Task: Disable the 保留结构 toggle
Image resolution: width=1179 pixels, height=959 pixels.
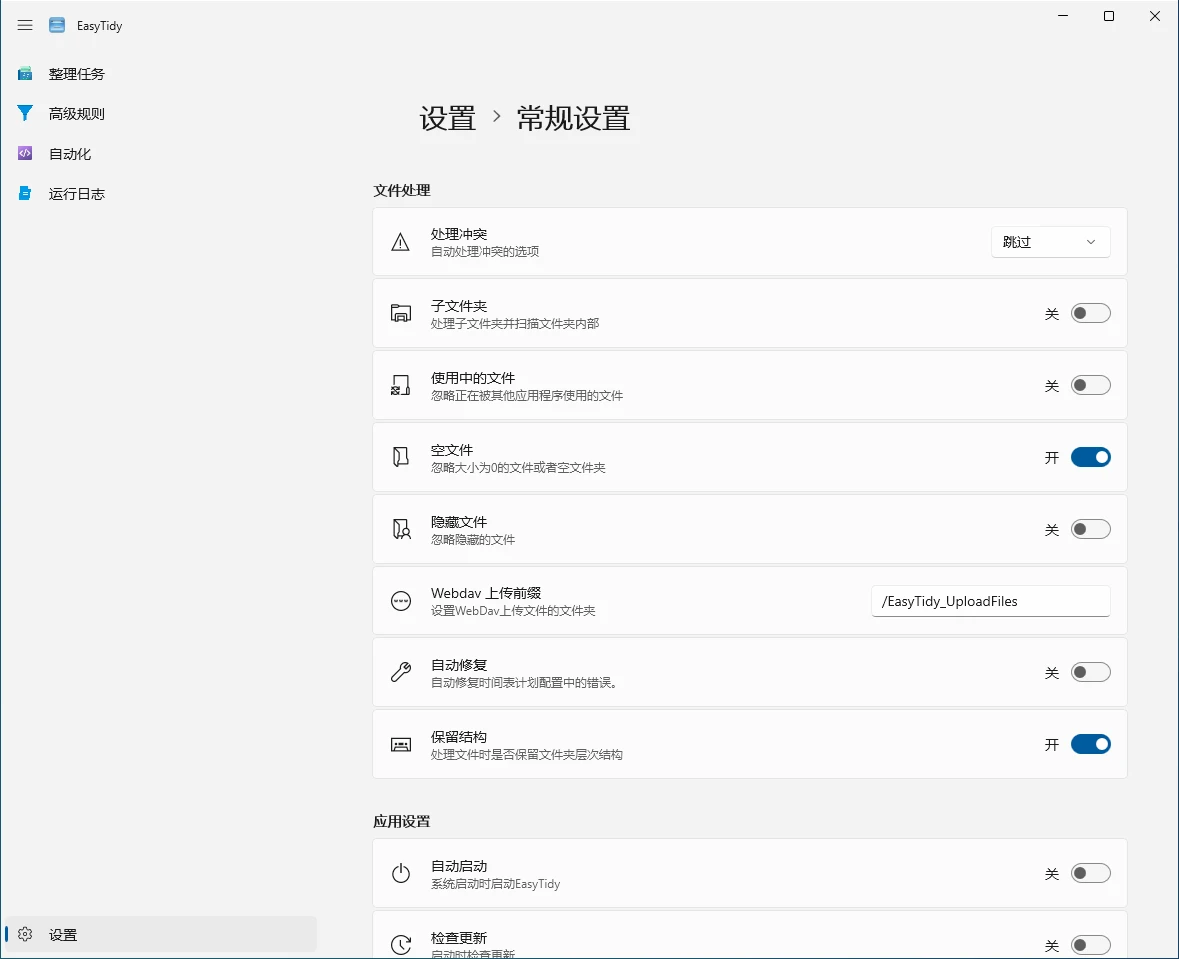Action: pyautogui.click(x=1090, y=744)
